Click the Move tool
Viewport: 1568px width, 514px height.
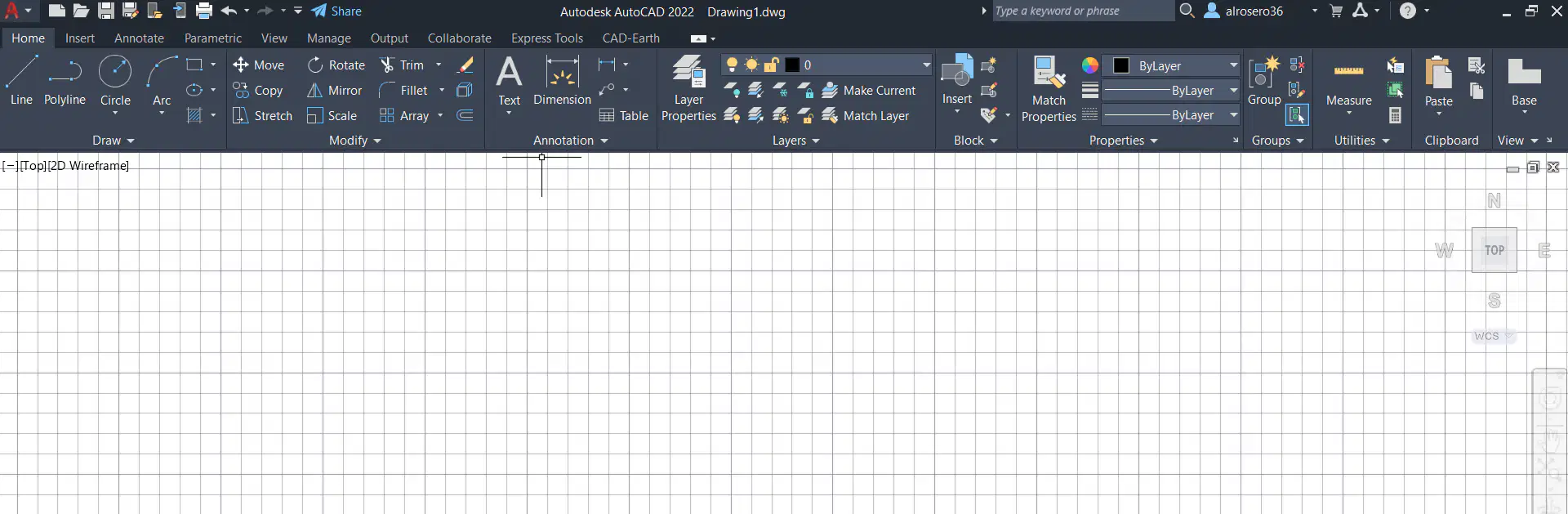point(258,65)
